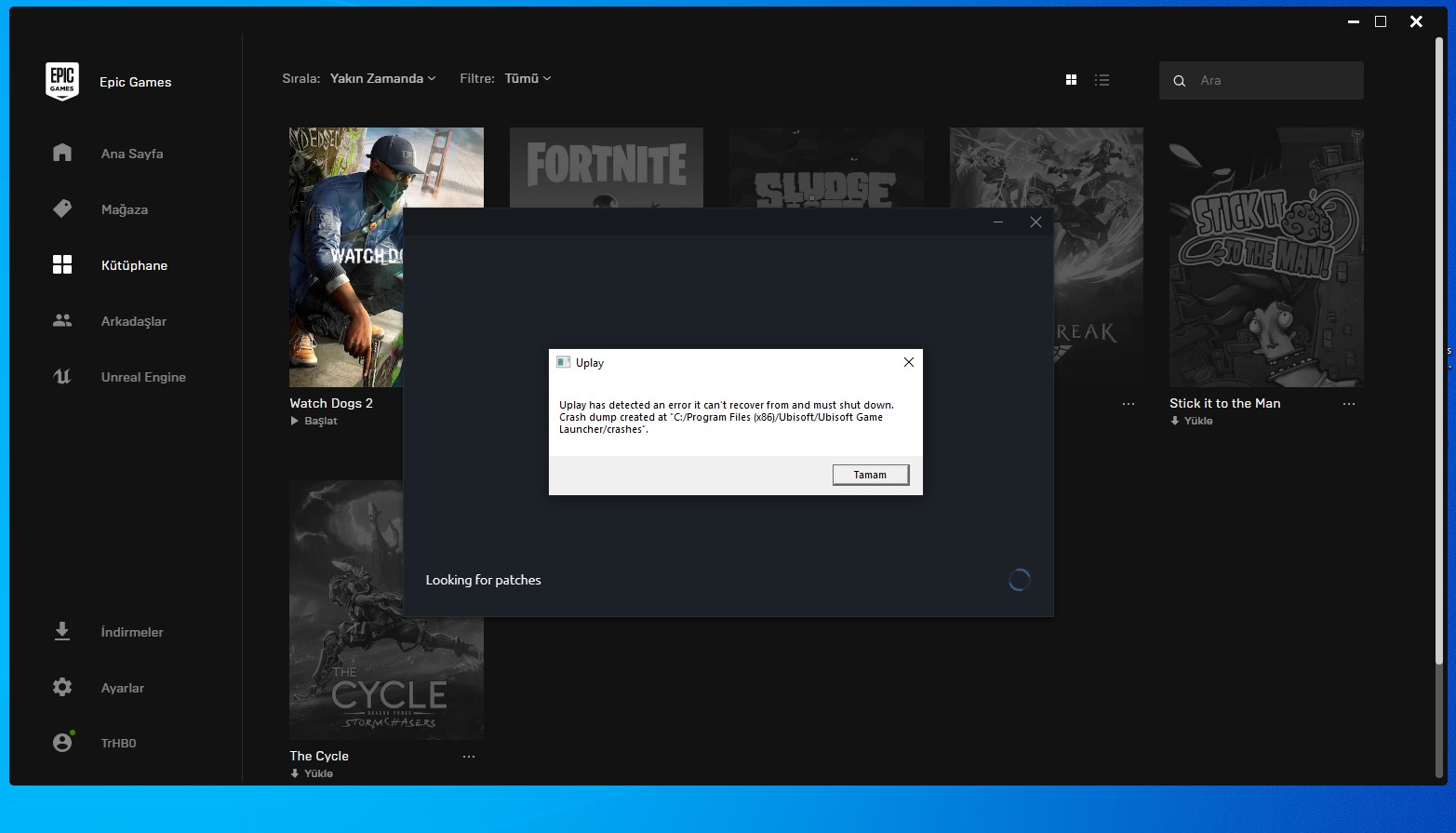Open more options for The Cycle
The width and height of the screenshot is (1456, 833).
tap(469, 757)
